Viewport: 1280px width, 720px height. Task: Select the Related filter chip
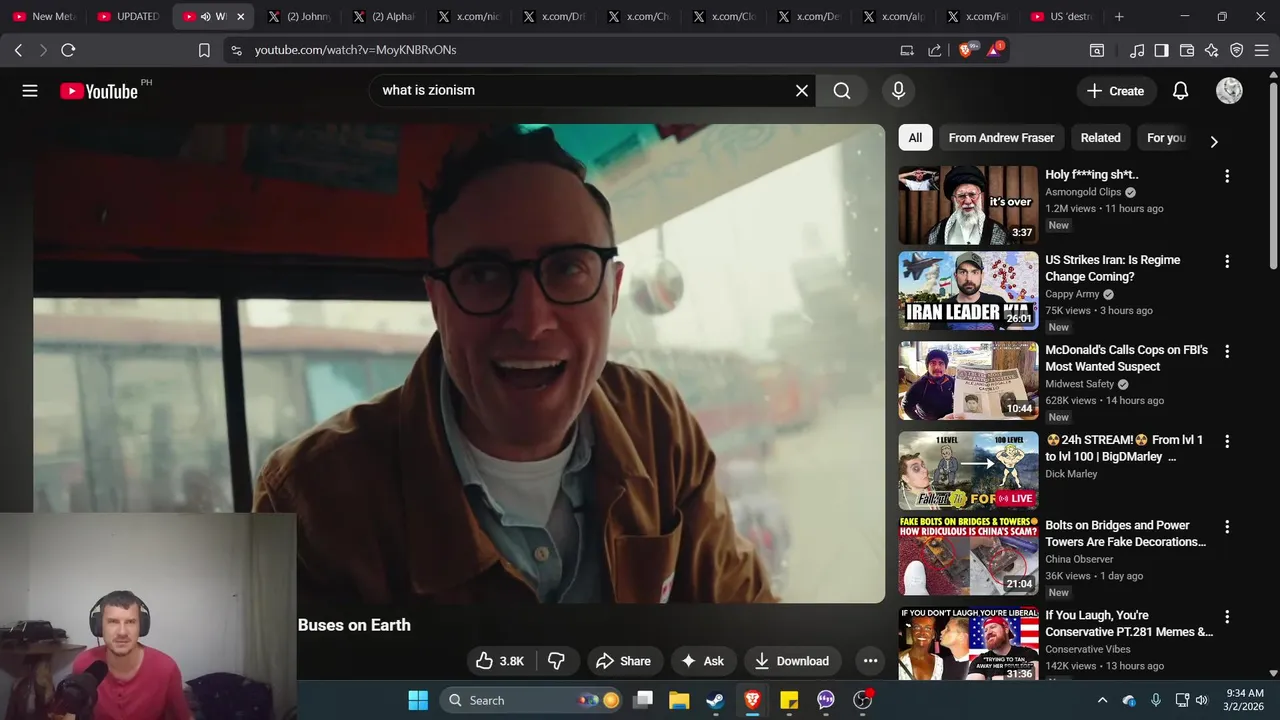[x=1100, y=138]
